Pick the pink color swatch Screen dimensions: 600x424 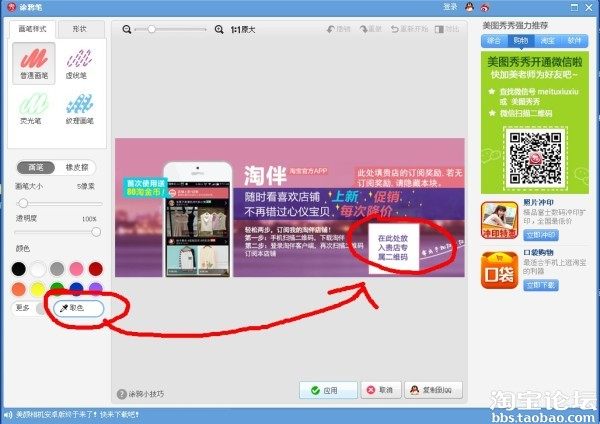76,269
